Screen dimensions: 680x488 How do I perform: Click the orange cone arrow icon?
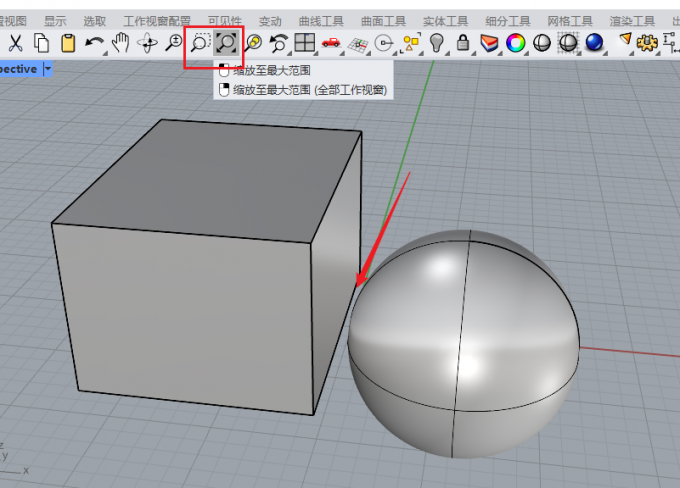[x=625, y=39]
